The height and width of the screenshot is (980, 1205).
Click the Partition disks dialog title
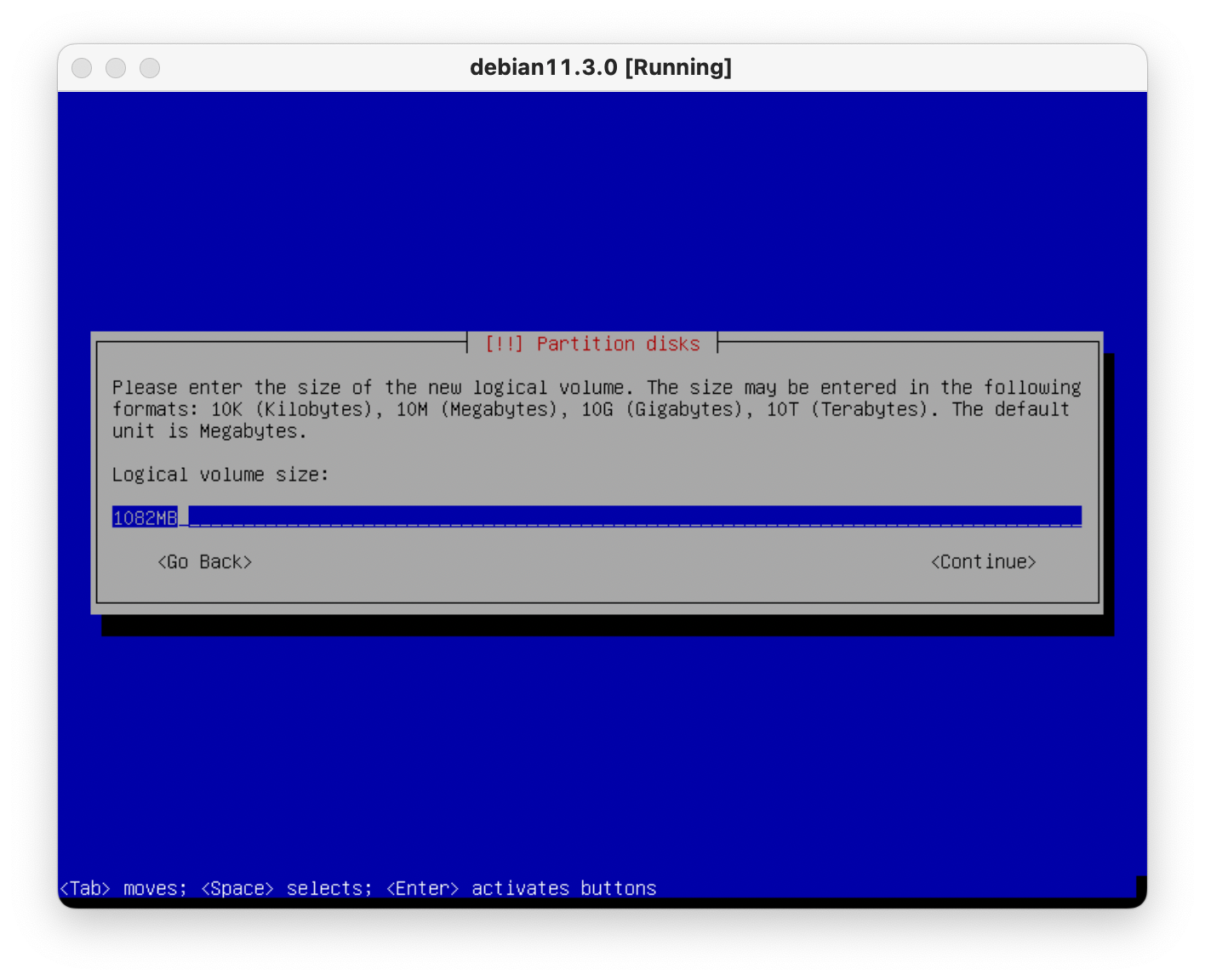[x=618, y=344]
